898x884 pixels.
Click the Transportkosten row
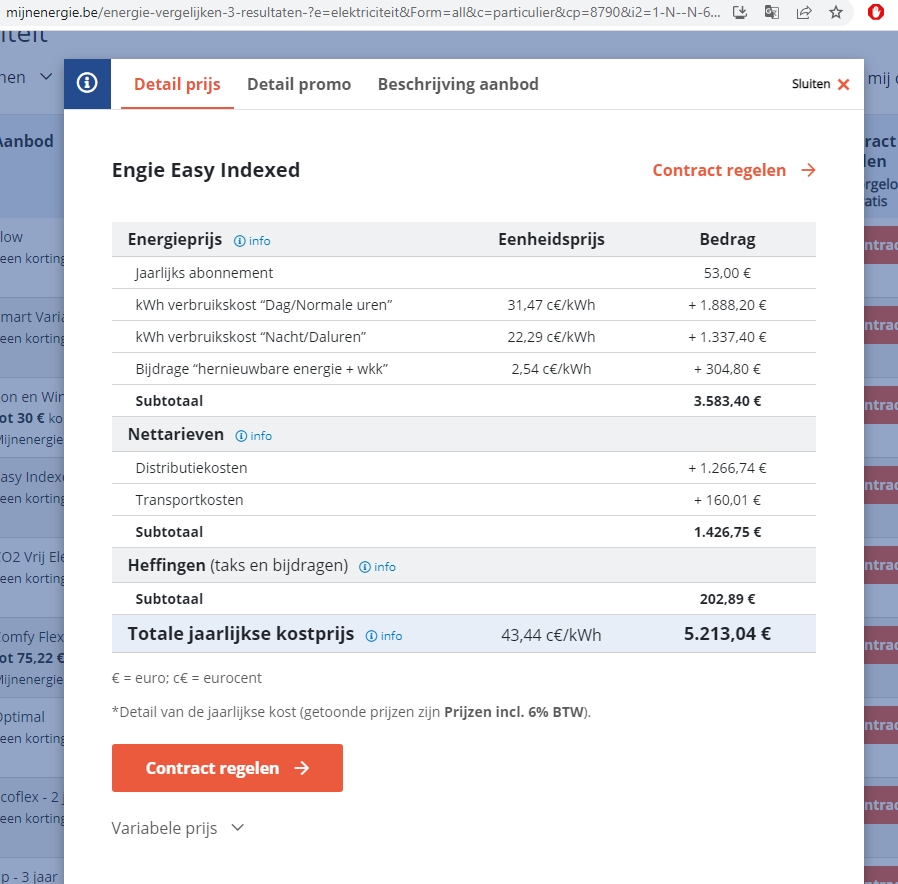(464, 500)
